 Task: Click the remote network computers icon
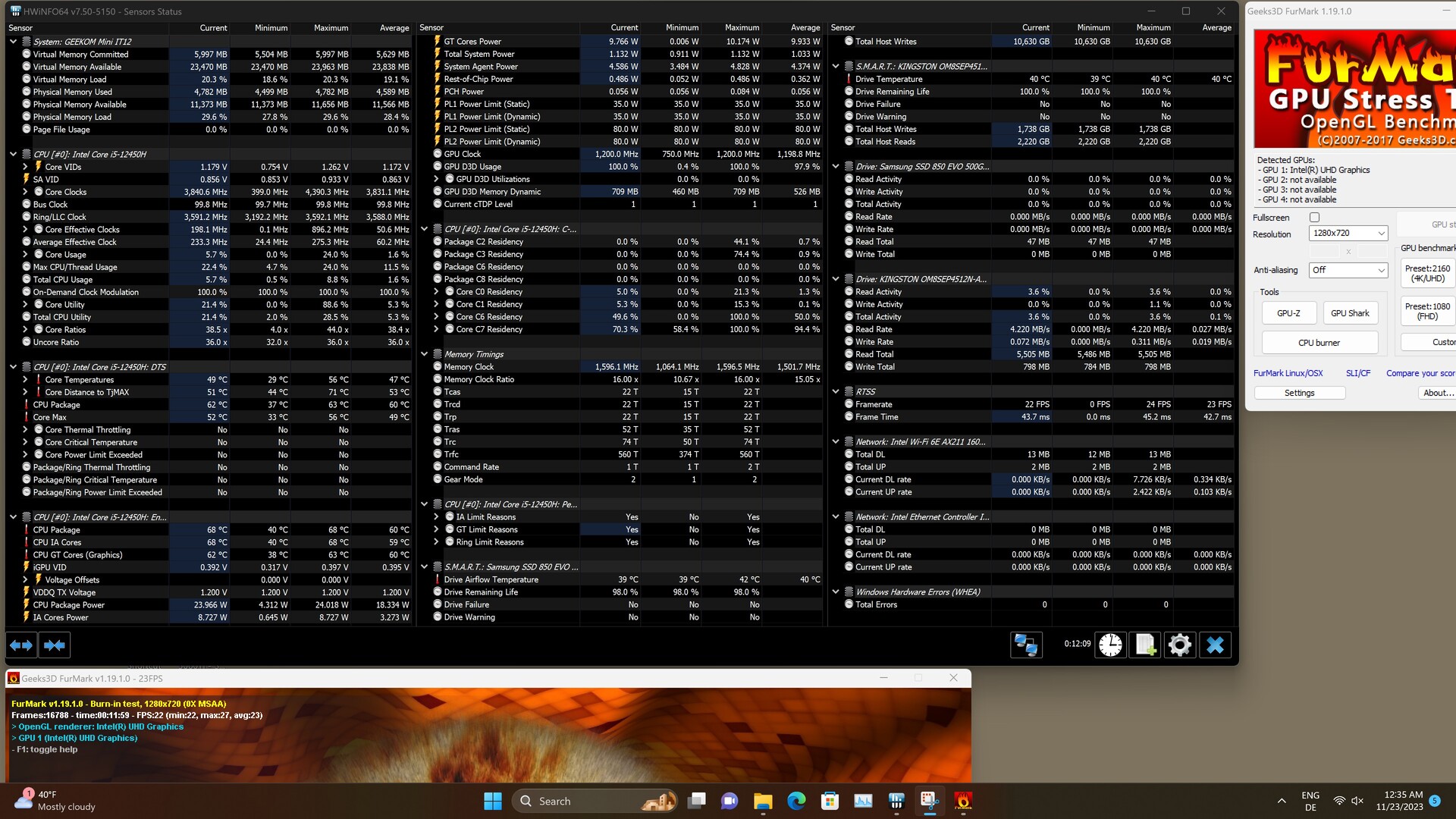[1026, 645]
